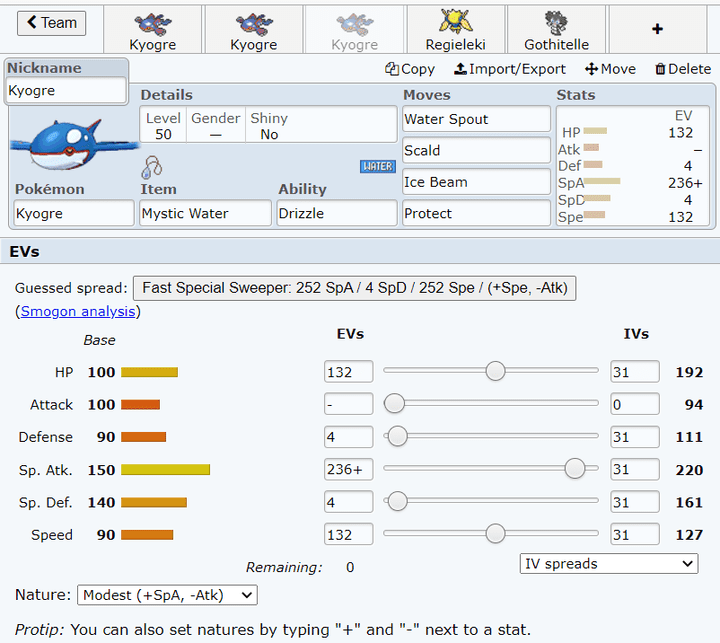Select the Protect move slot

pyautogui.click(x=476, y=213)
